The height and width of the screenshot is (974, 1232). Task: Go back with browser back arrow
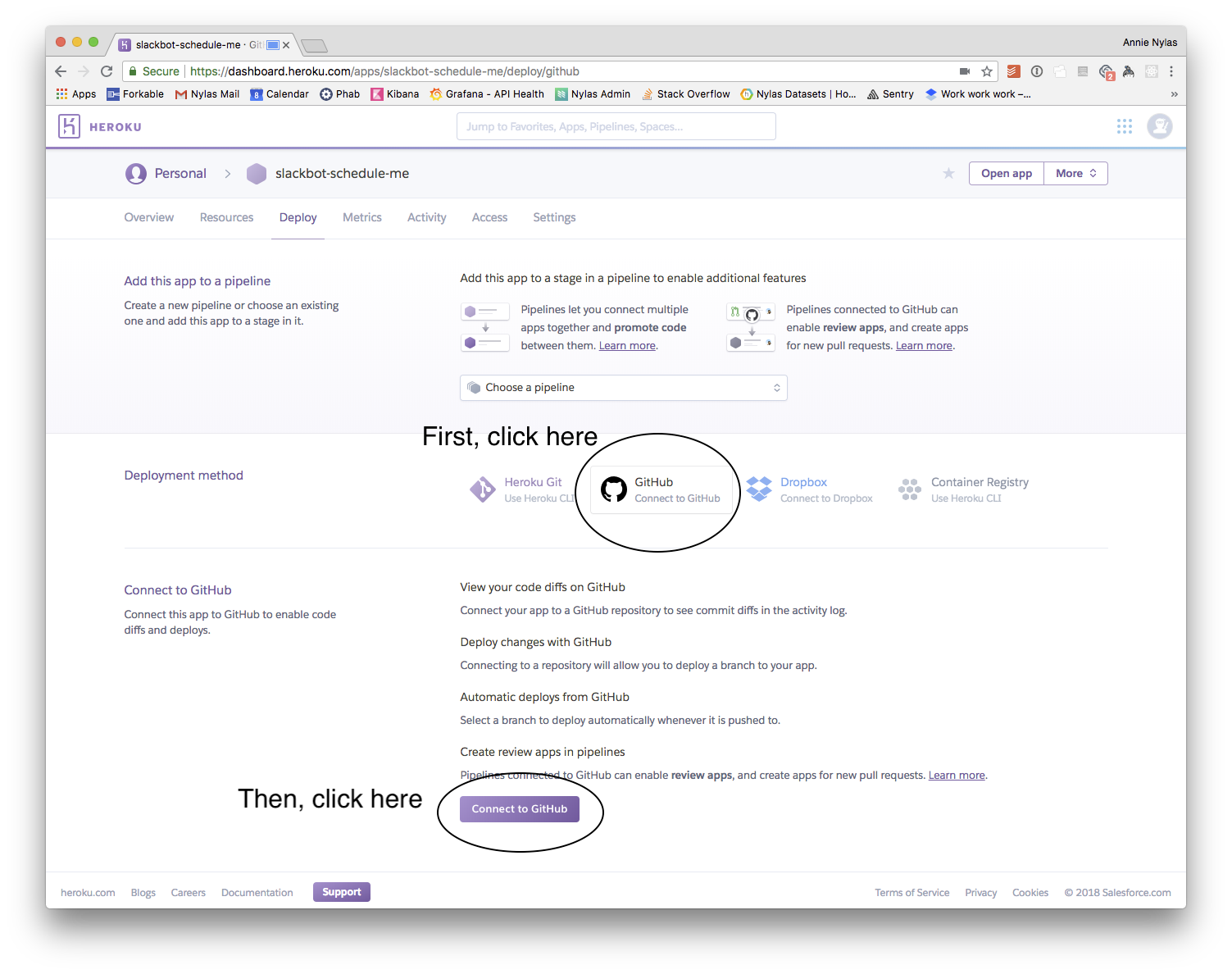click(x=61, y=71)
